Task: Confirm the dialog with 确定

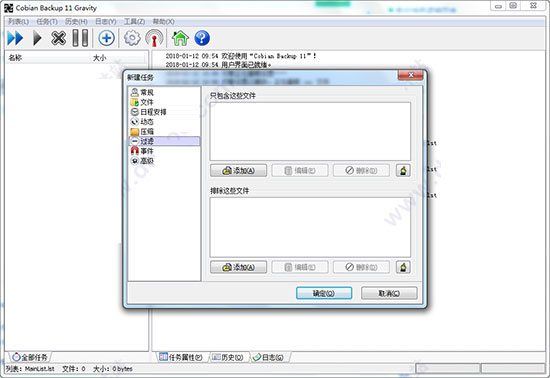Action: [324, 293]
